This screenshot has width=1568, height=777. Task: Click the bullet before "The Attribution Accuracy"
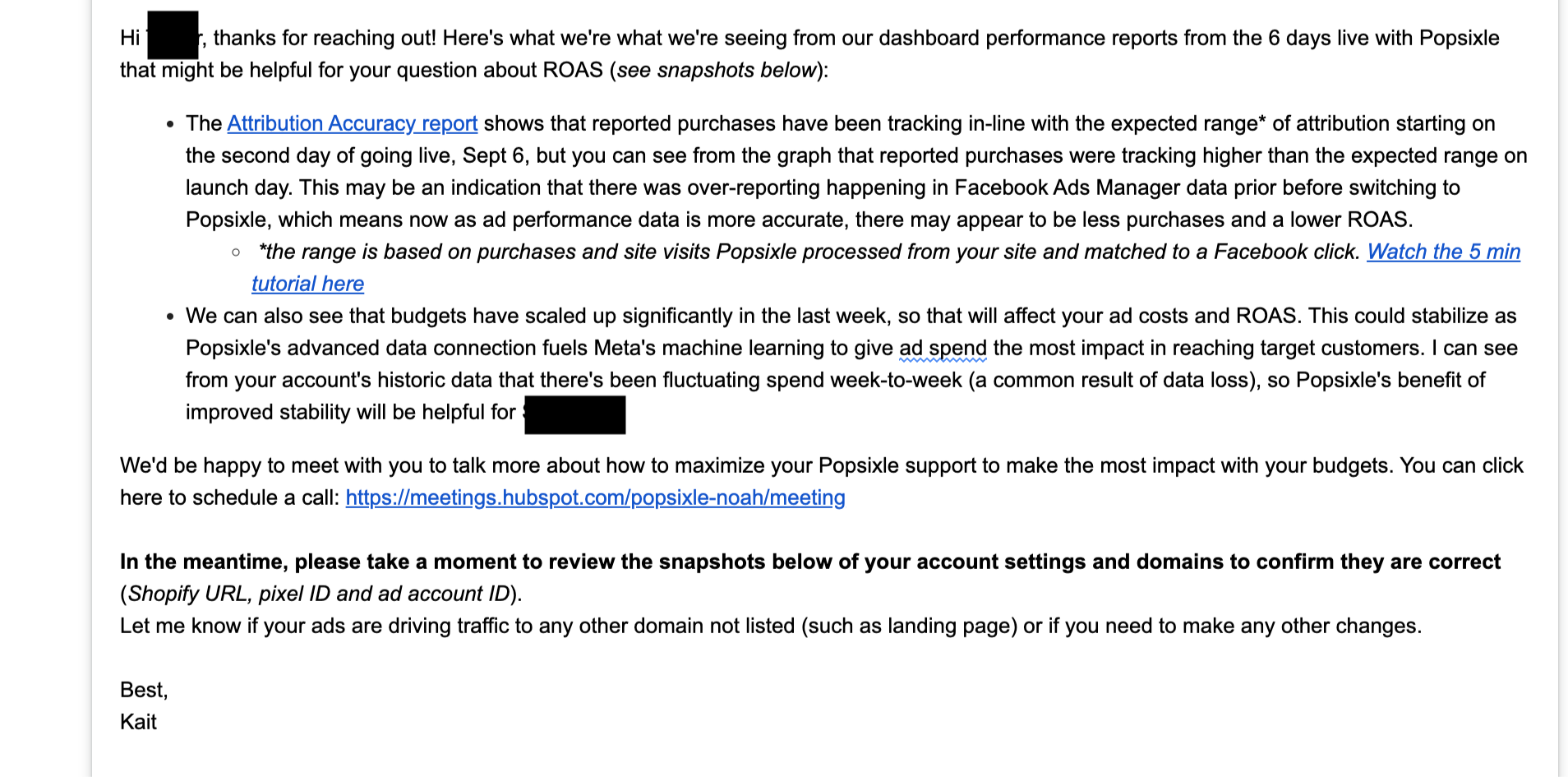click(170, 125)
